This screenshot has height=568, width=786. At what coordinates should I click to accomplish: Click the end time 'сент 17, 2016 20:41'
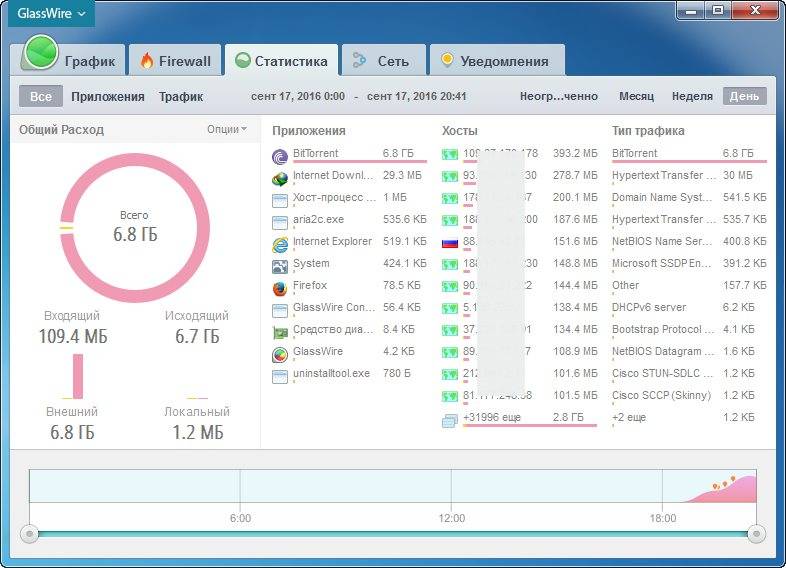tap(417, 96)
